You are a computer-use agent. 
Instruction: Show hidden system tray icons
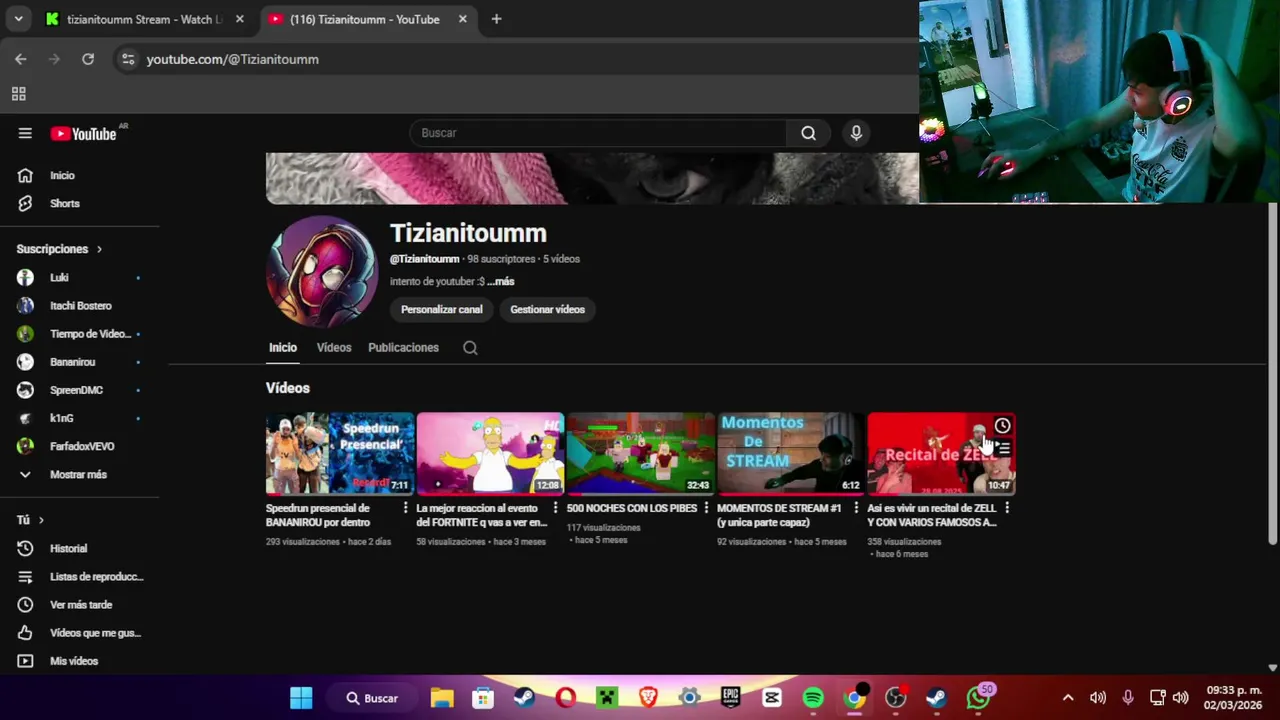(x=1068, y=698)
